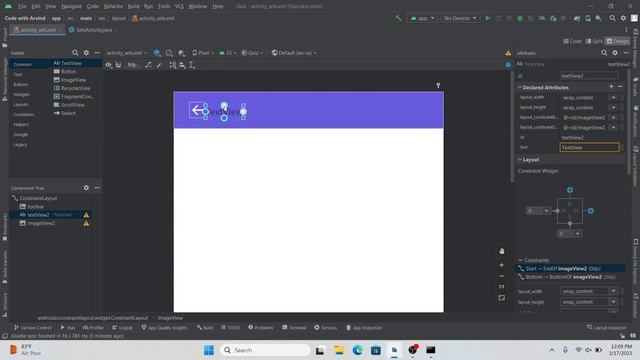
Task: Open the app run configuration dropdown
Action: (422, 18)
